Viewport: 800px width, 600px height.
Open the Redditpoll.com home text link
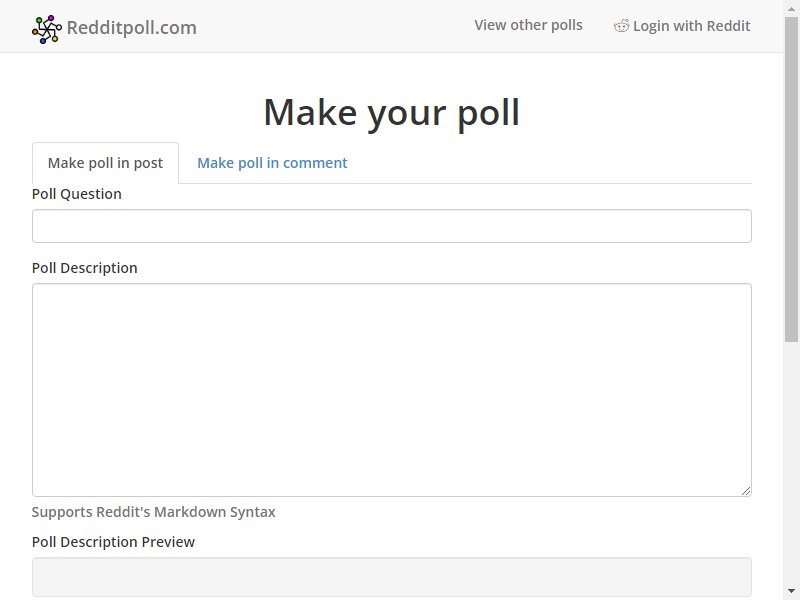(x=132, y=28)
